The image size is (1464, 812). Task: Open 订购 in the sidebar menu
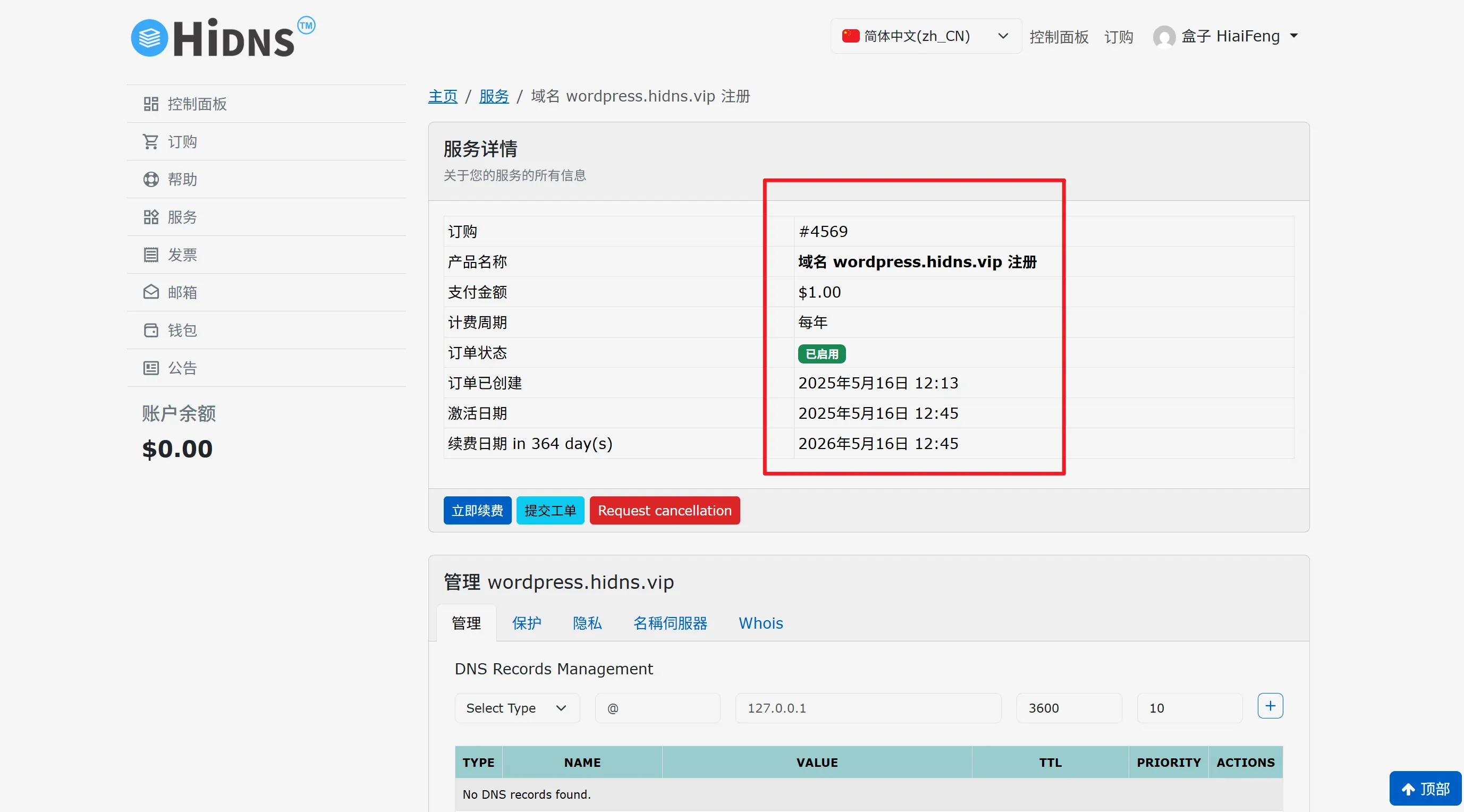click(267, 141)
